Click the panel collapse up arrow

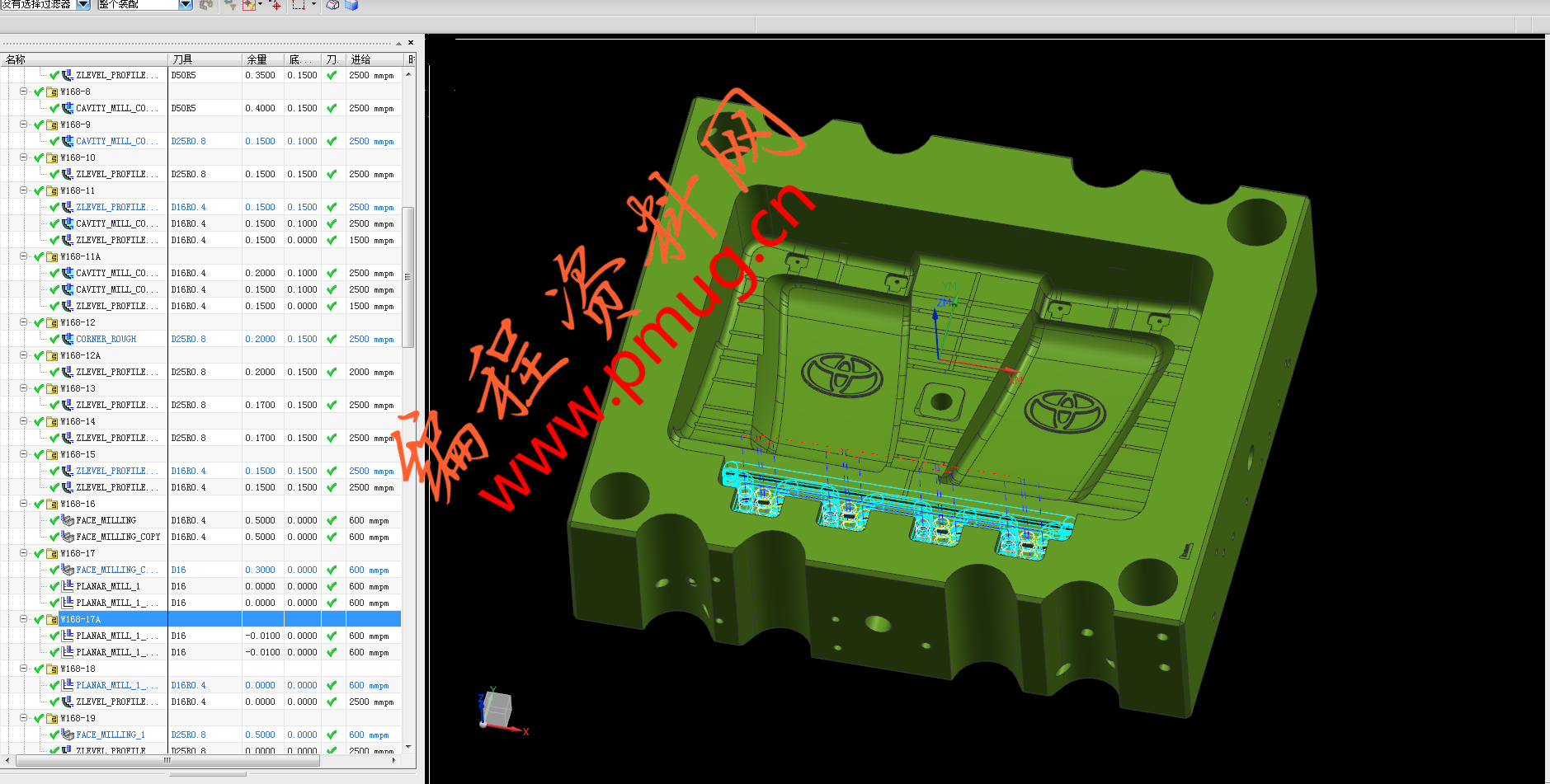pos(398,43)
